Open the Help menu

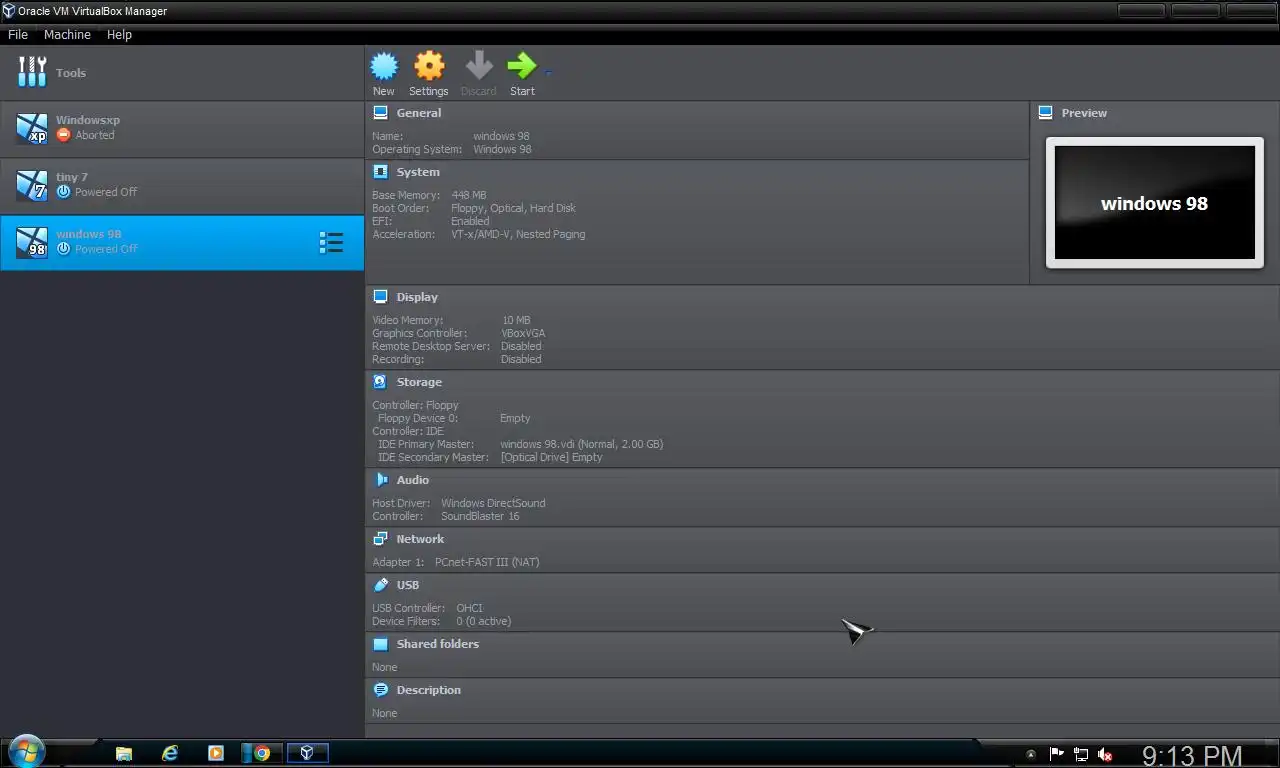coord(119,34)
